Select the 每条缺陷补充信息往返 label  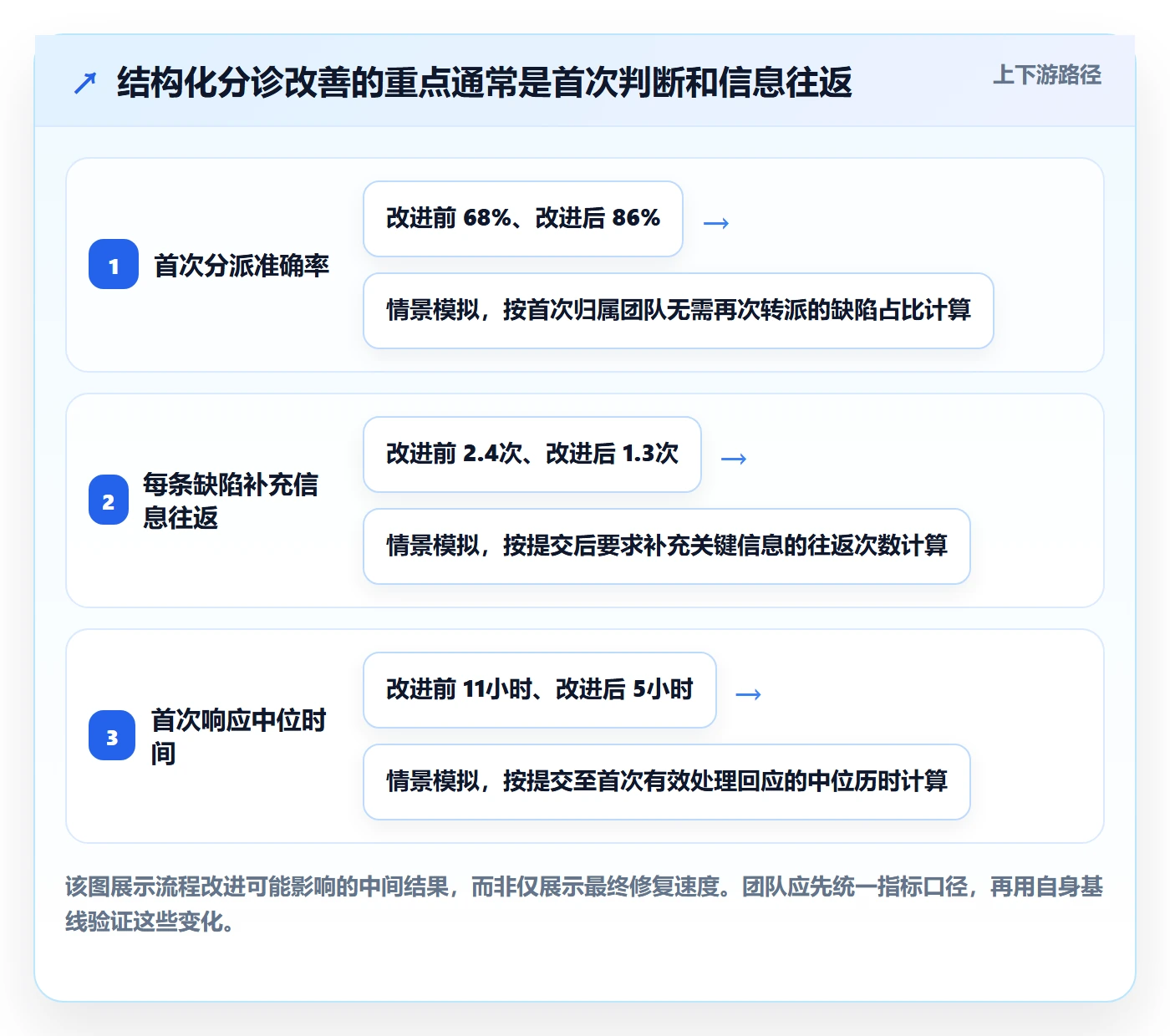coord(231,500)
